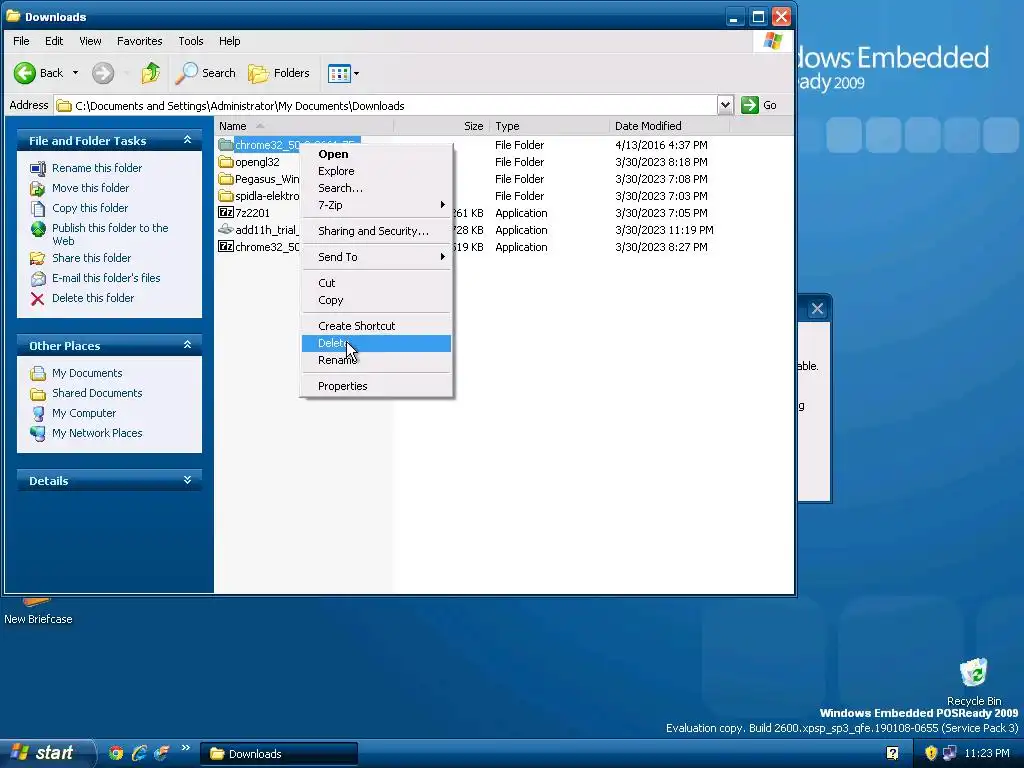
Task: Open the Search toolbar button
Action: (205, 73)
